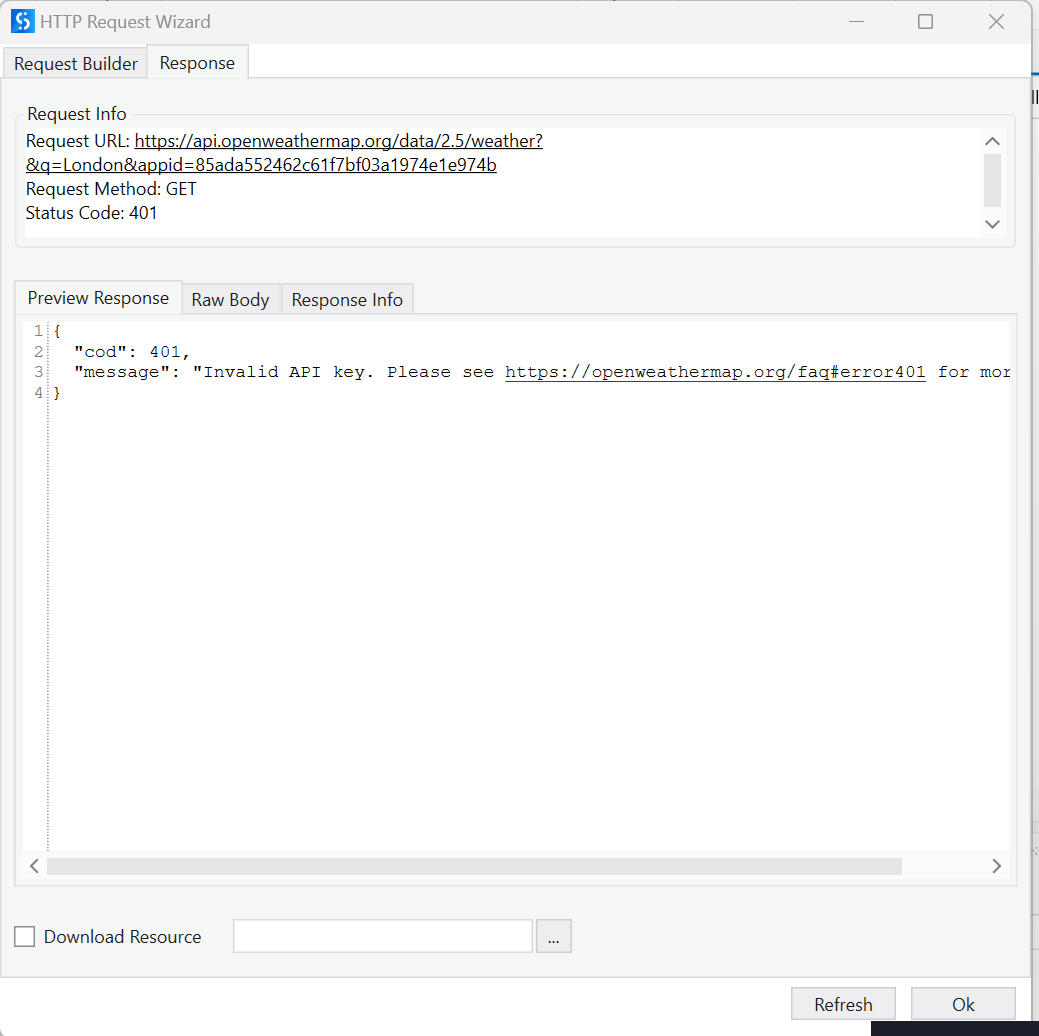This screenshot has width=1039, height=1036.
Task: Click the Refresh button
Action: tap(843, 1004)
